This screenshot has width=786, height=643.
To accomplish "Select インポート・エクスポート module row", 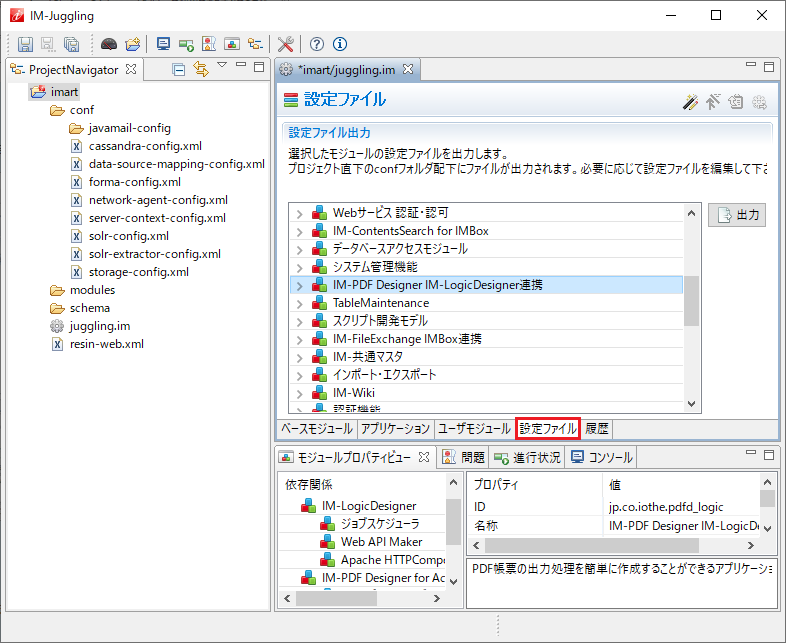I will click(x=486, y=375).
